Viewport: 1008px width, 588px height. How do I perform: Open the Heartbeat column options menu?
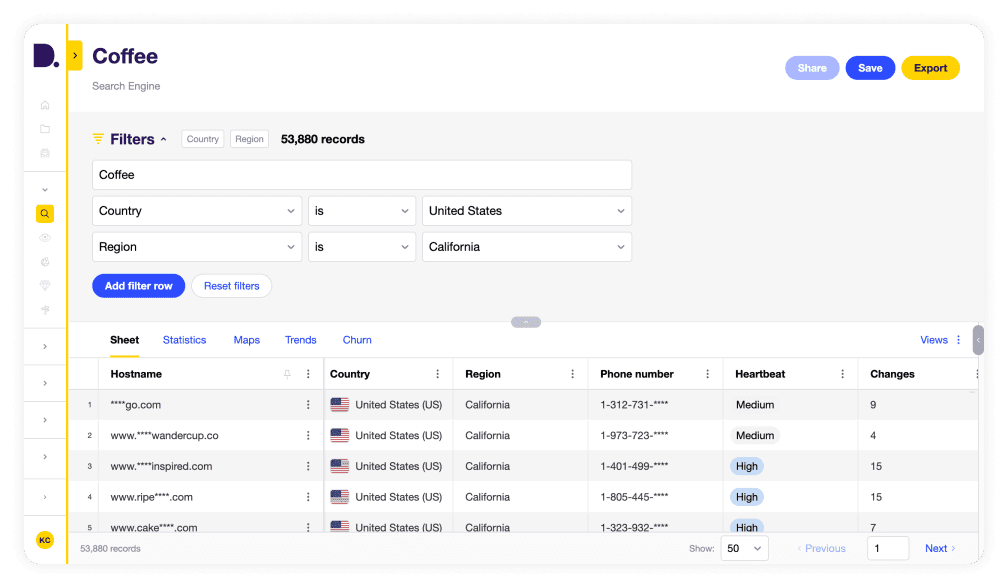(842, 374)
